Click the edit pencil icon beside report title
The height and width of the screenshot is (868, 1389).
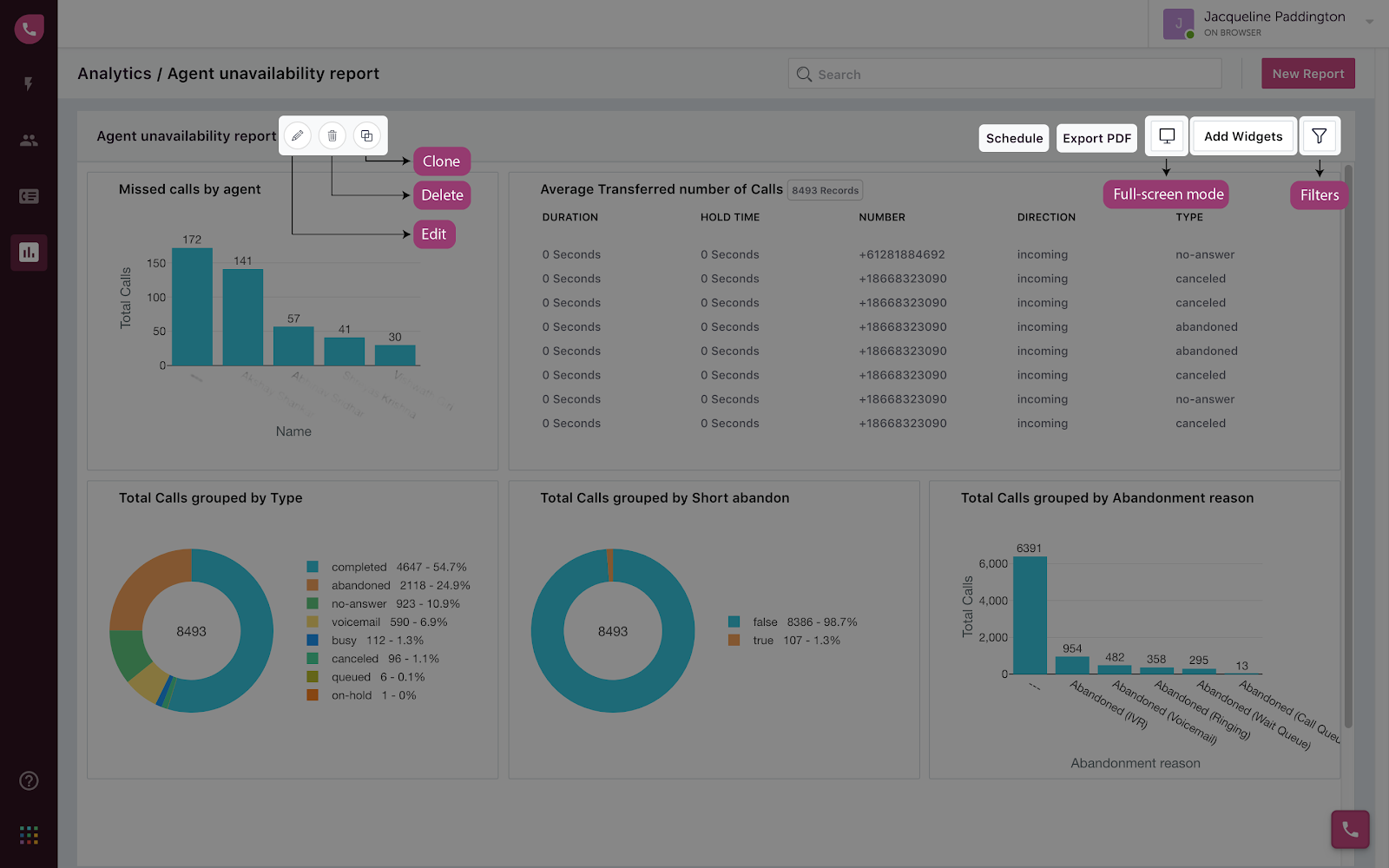(298, 135)
